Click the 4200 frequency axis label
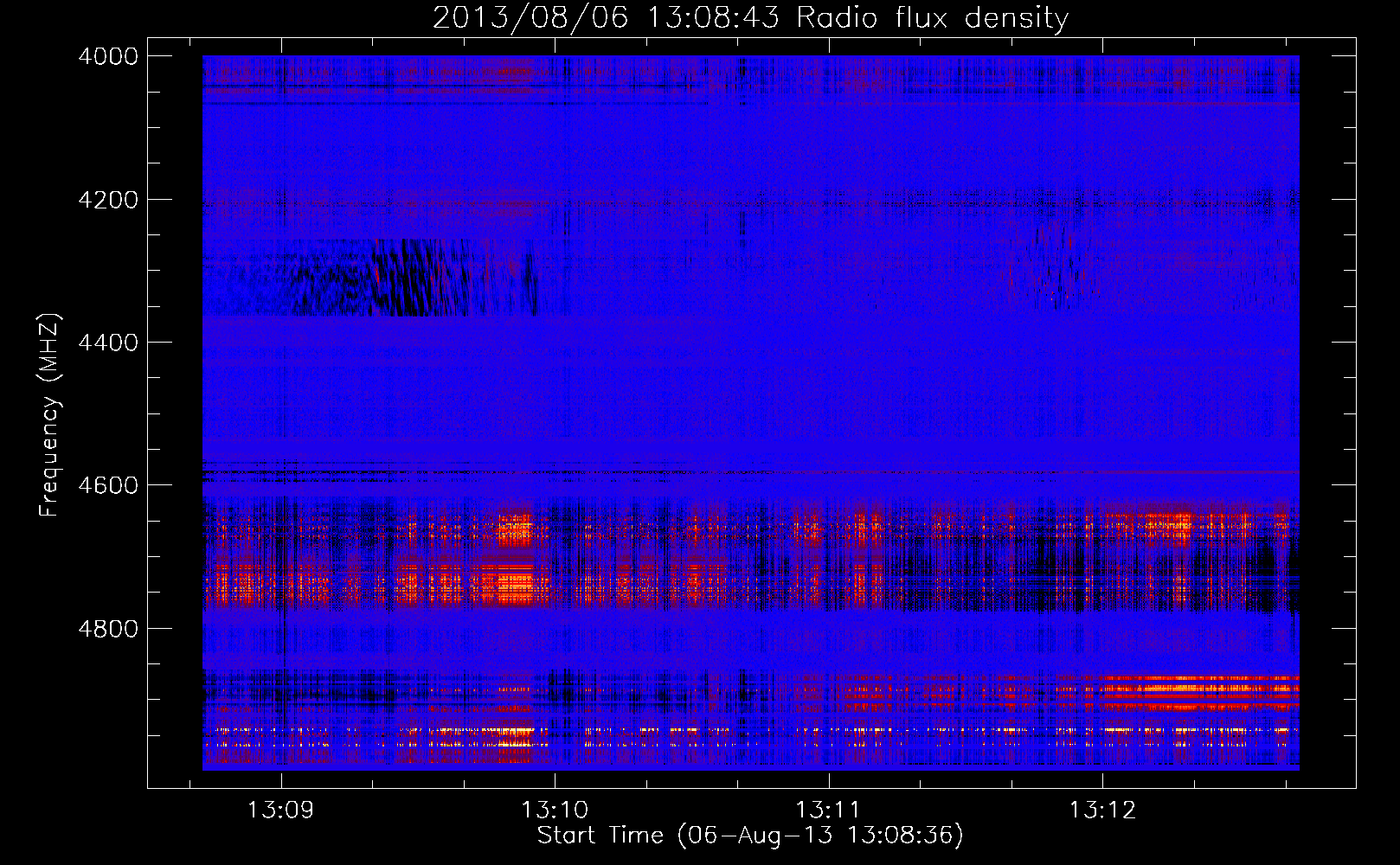The width and height of the screenshot is (1400, 865). [x=108, y=200]
